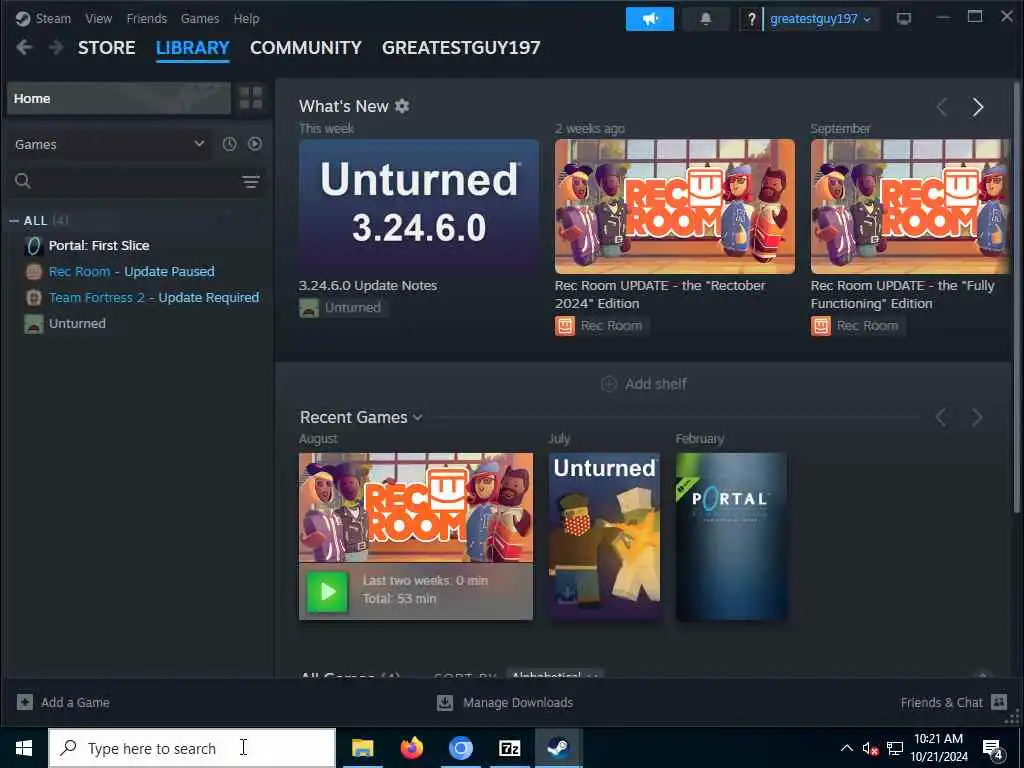This screenshot has height=768, width=1024.
Task: Switch to collections grid view icon
Action: (251, 98)
